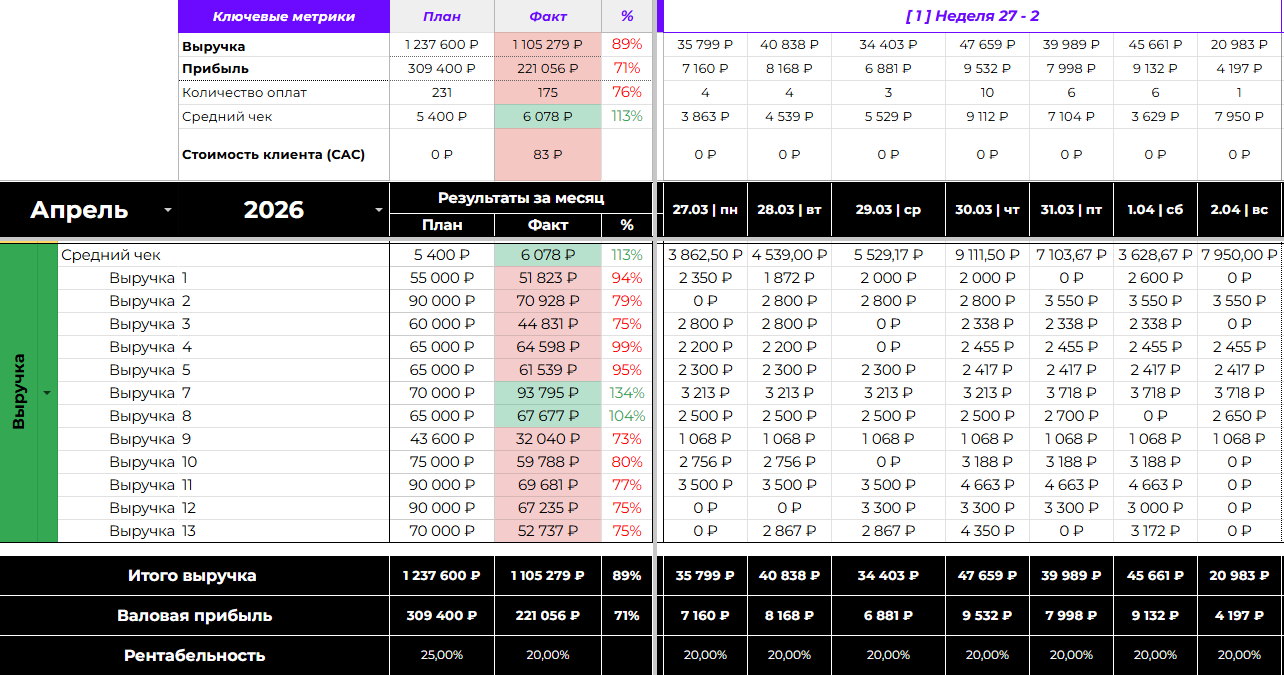Select the '1.04 | сб' date column header
This screenshot has height=675, width=1284.
(1155, 210)
